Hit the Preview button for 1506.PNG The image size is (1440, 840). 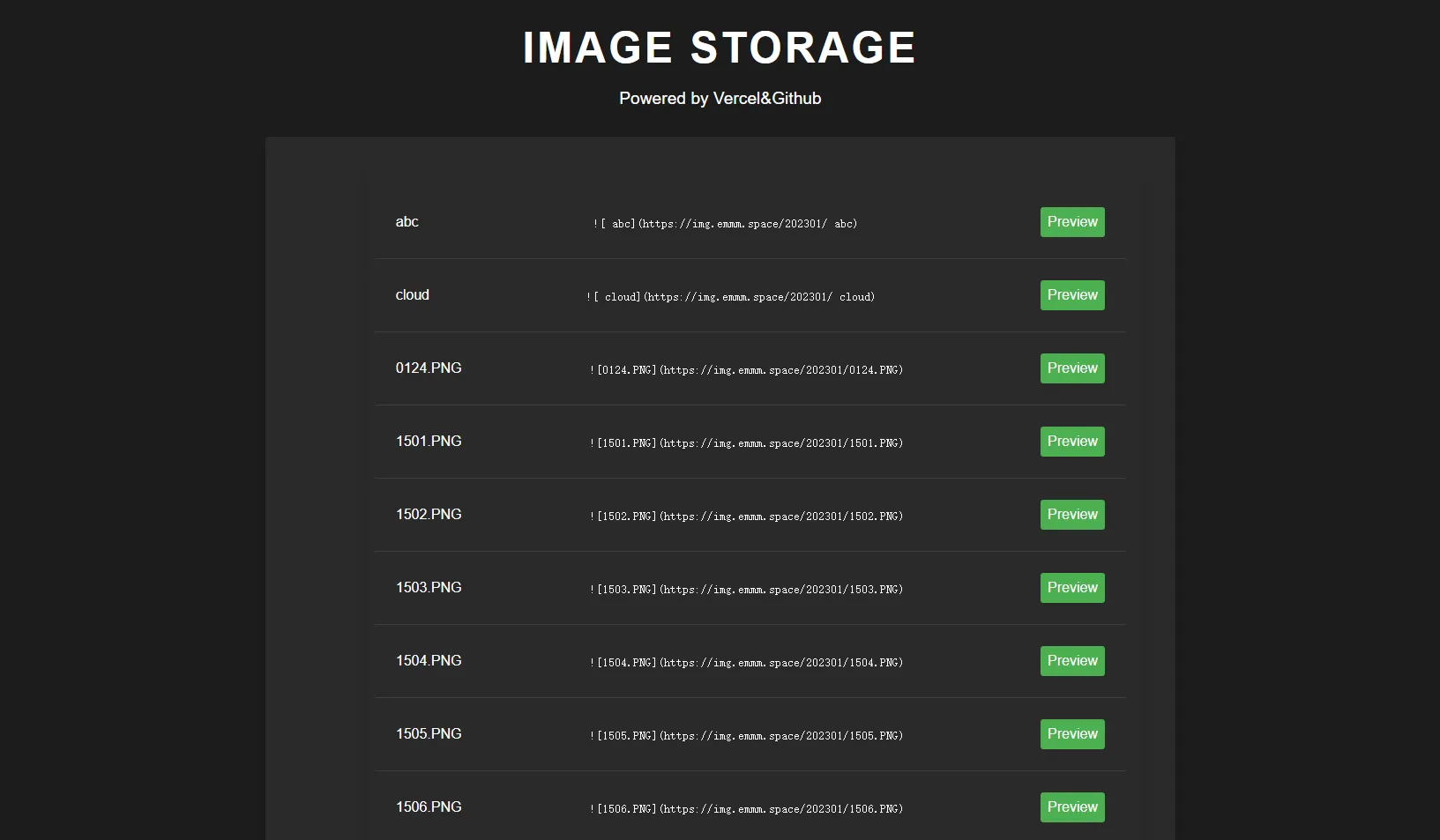coord(1071,807)
